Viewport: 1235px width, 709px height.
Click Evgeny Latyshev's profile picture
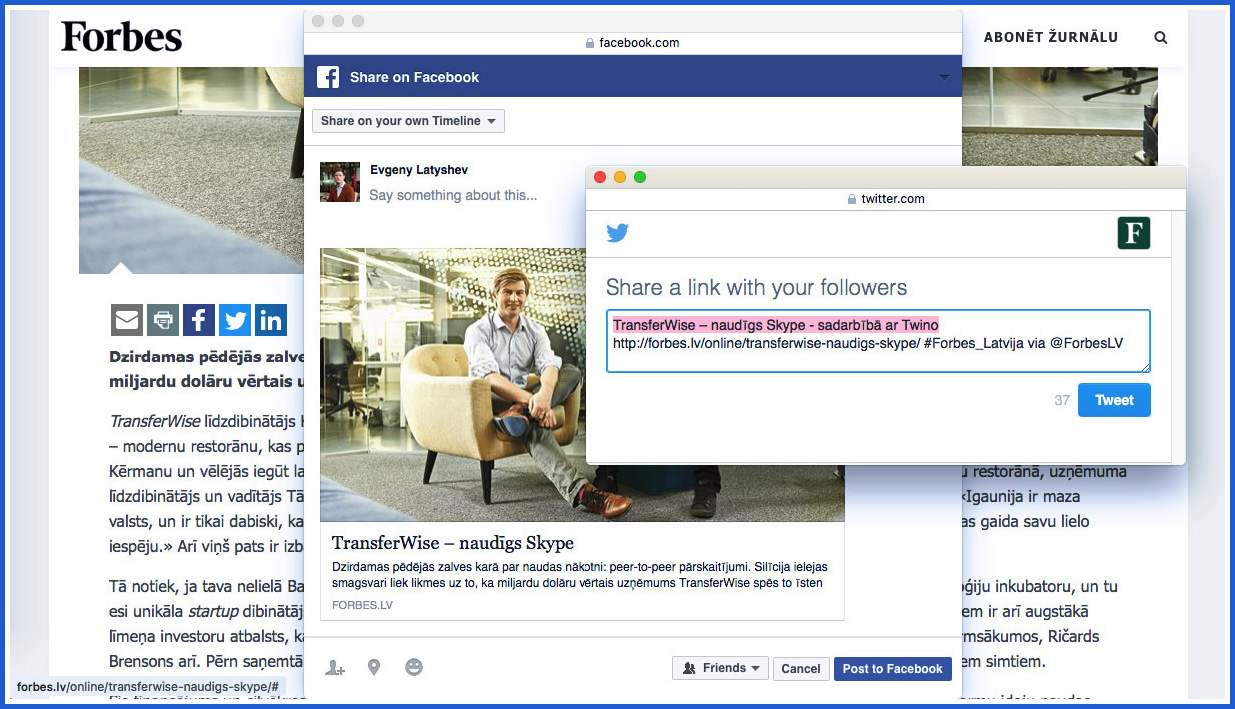[x=340, y=182]
